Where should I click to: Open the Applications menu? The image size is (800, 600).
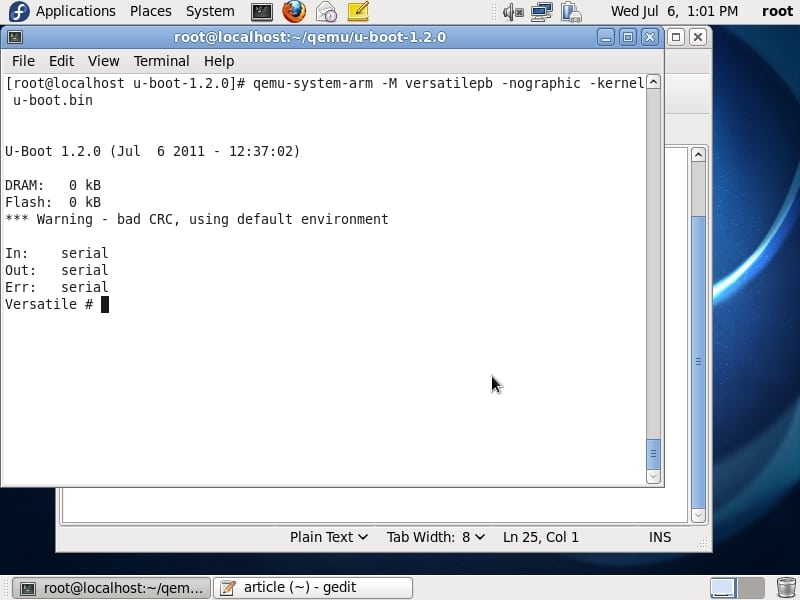pyautogui.click(x=76, y=11)
